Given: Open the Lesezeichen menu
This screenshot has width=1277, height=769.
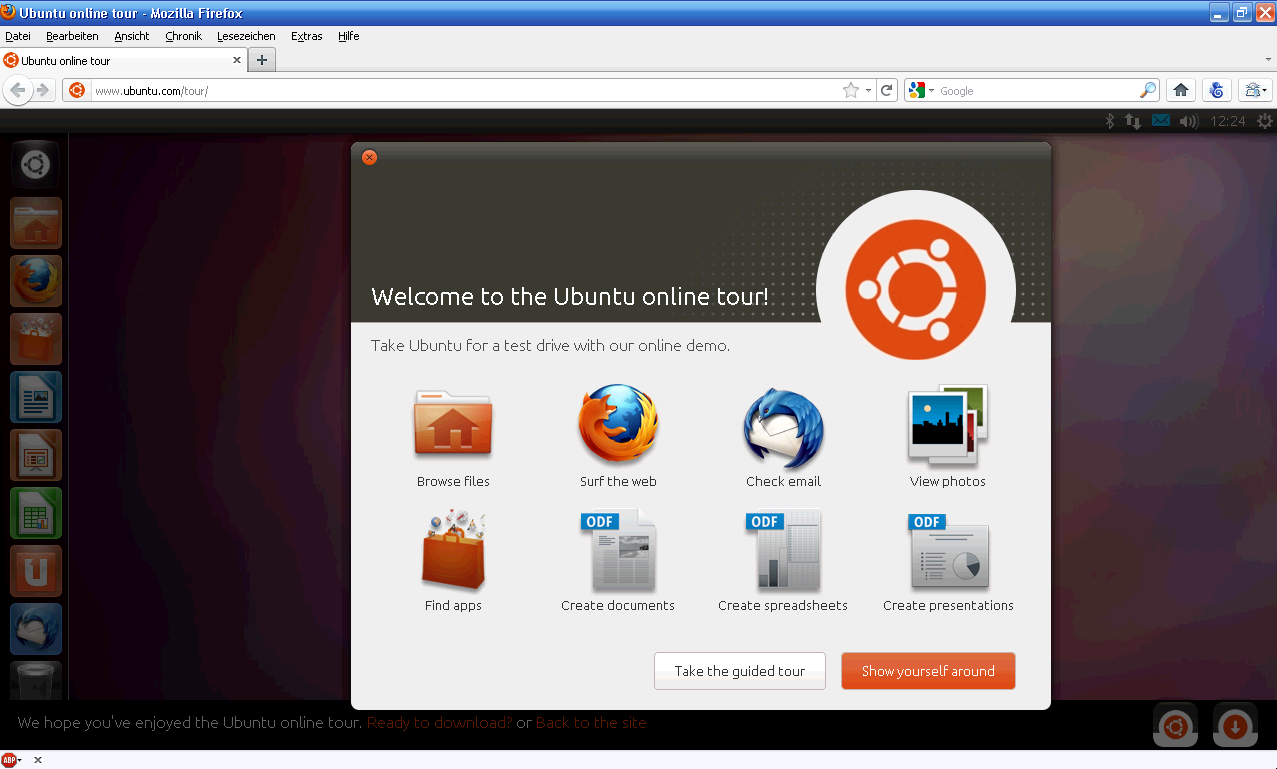Looking at the screenshot, I should click(x=246, y=36).
